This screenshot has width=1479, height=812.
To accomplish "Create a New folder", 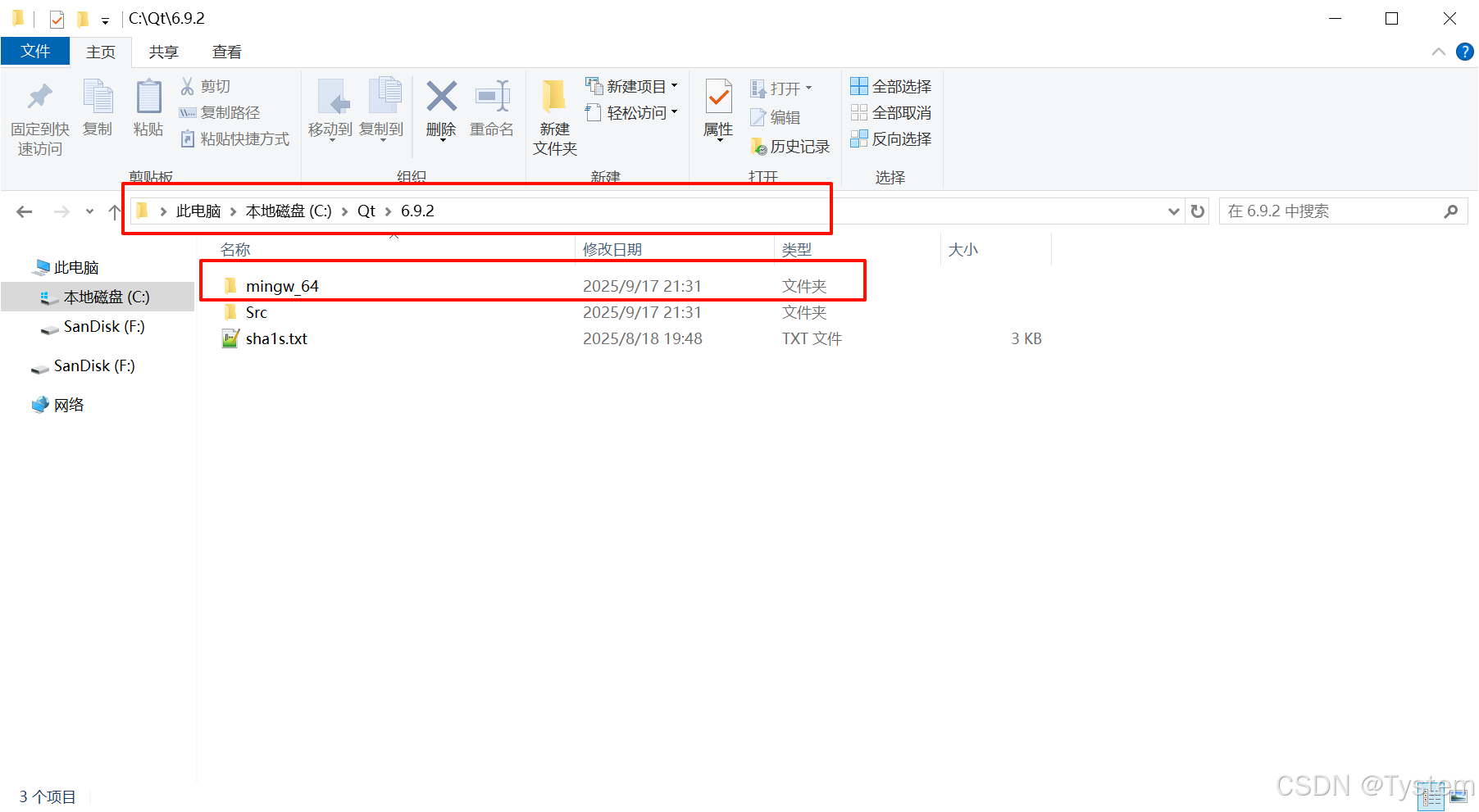I will click(x=555, y=117).
